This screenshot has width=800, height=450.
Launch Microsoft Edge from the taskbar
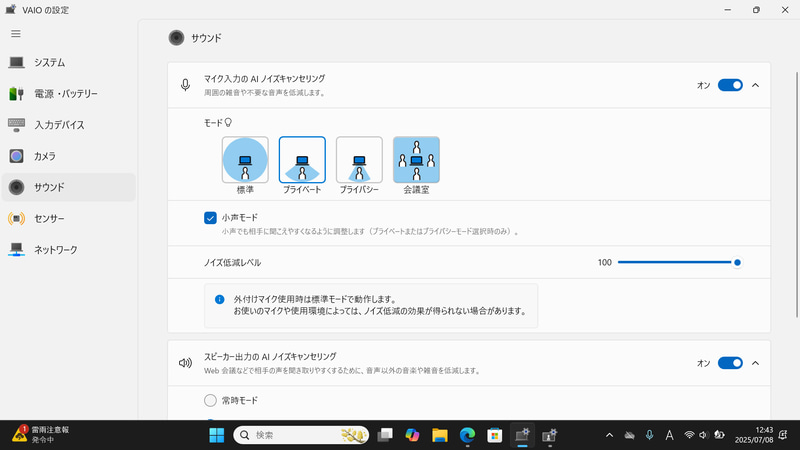pos(467,435)
